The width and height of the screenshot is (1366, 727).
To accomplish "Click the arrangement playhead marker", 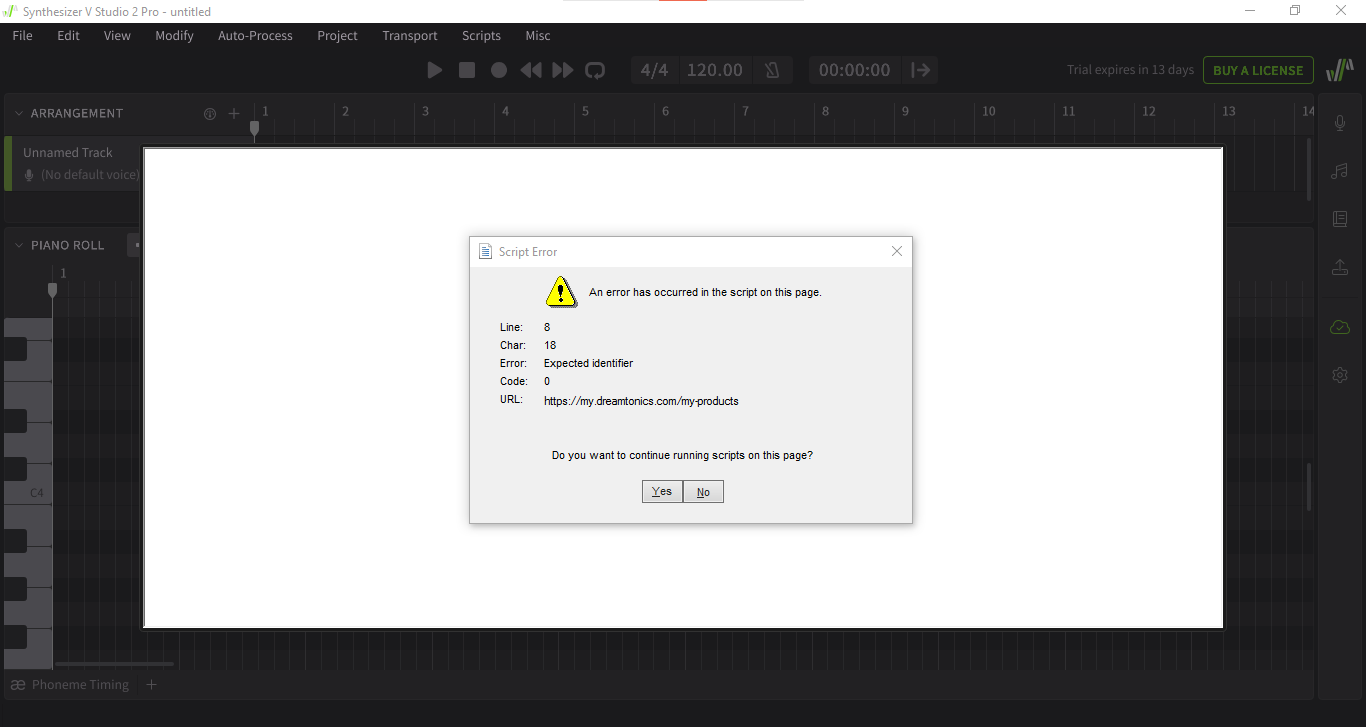I will 254,129.
